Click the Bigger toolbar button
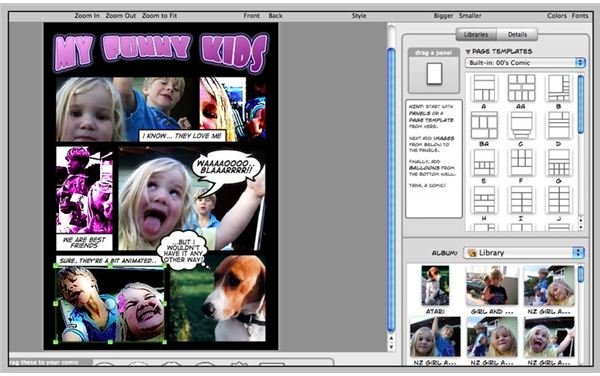600x376 pixels. (x=443, y=16)
